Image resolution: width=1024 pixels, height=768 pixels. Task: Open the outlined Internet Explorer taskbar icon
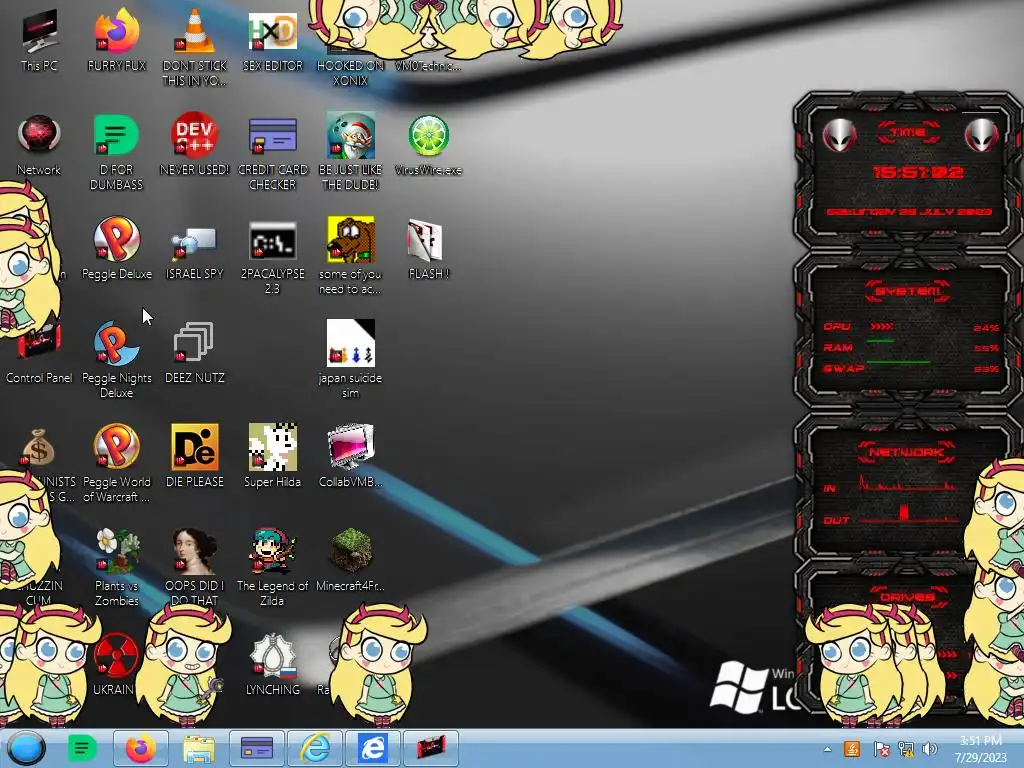click(x=315, y=748)
